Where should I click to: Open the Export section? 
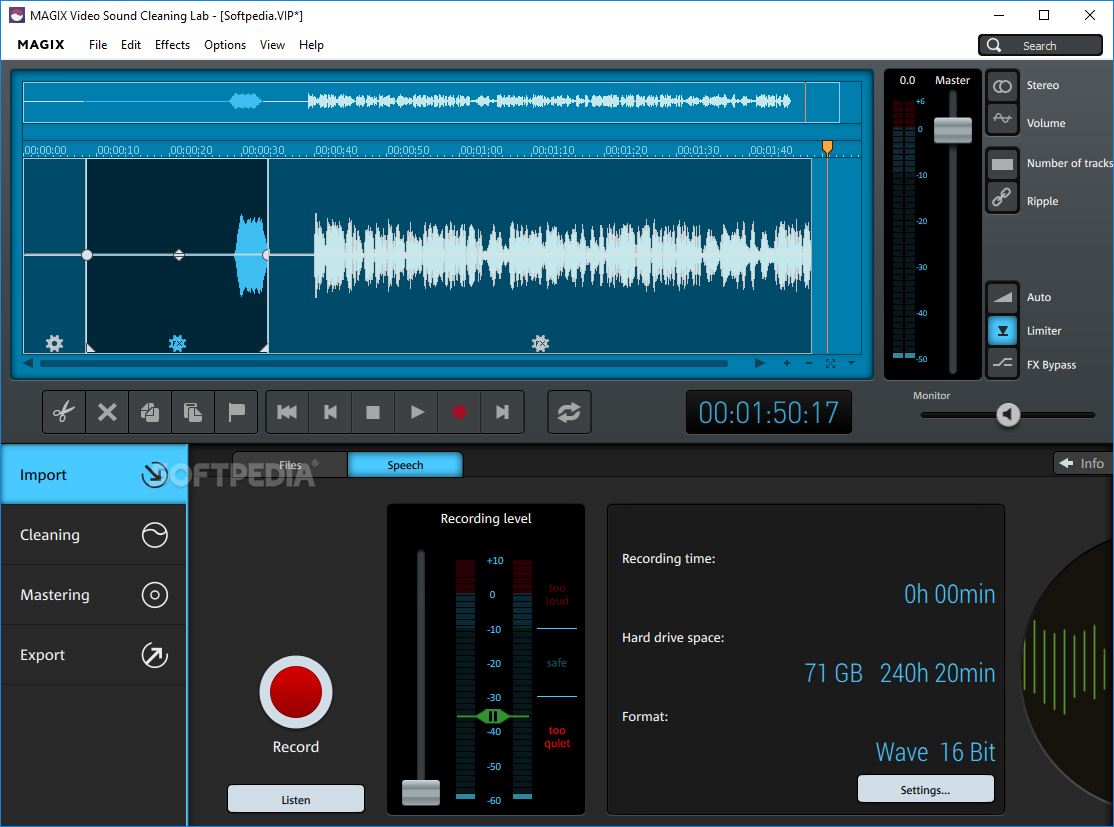(94, 654)
